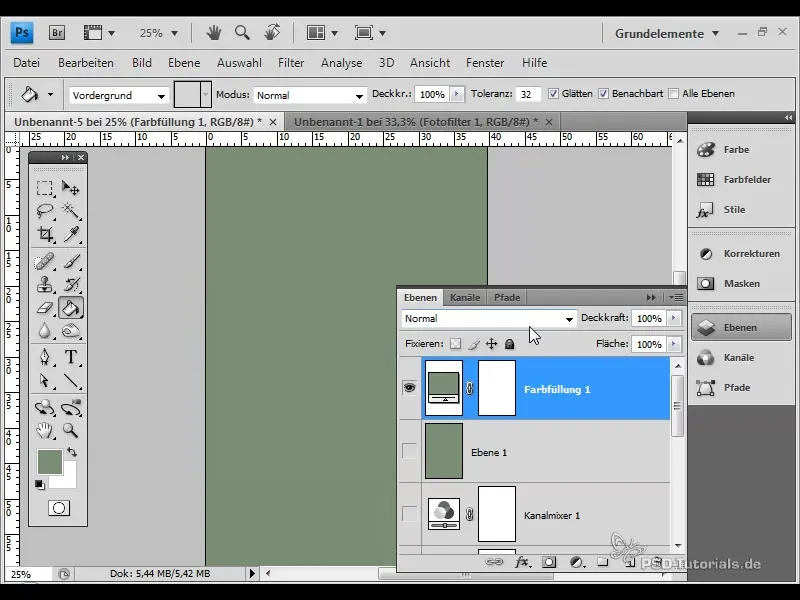Open the Fläche slider arrow
This screenshot has width=800, height=600.
[673, 344]
